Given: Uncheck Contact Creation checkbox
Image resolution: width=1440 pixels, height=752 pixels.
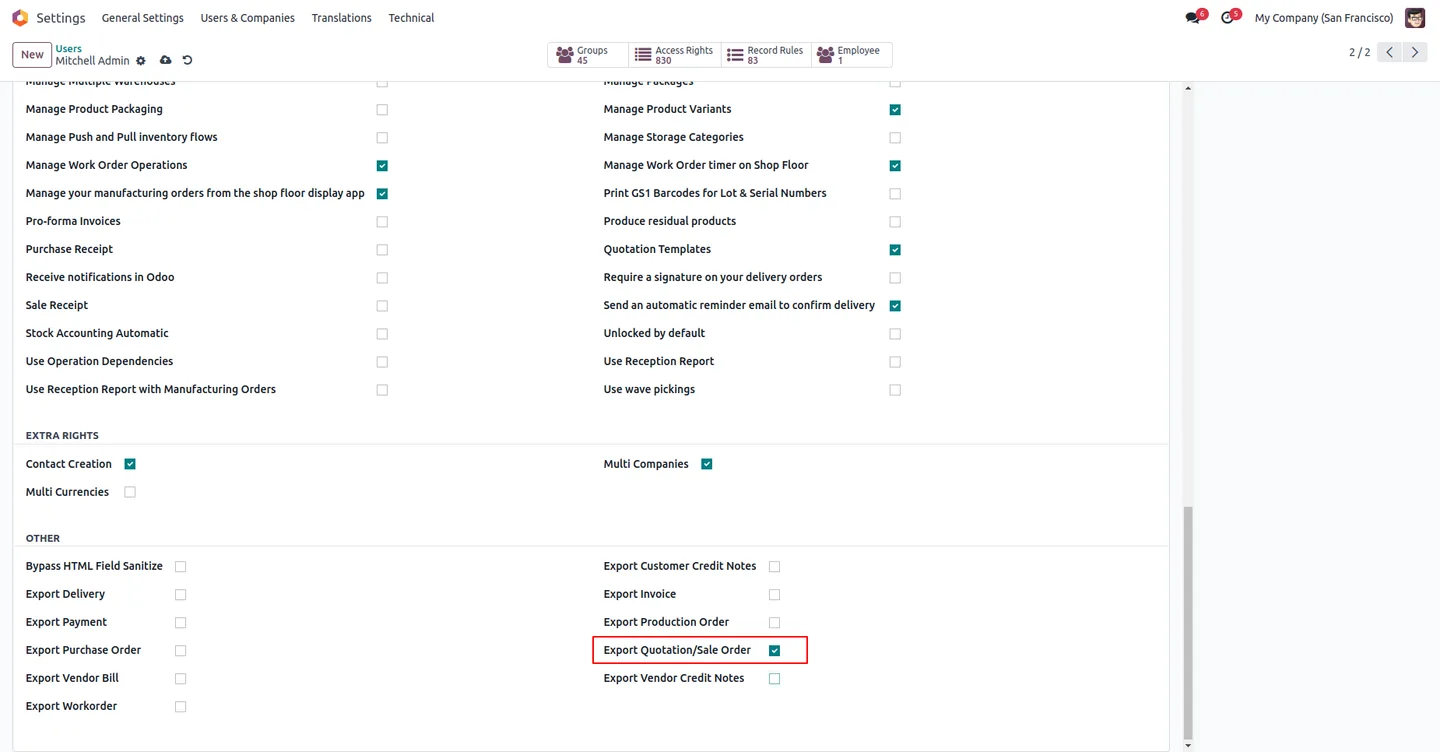Looking at the screenshot, I should click(x=130, y=464).
